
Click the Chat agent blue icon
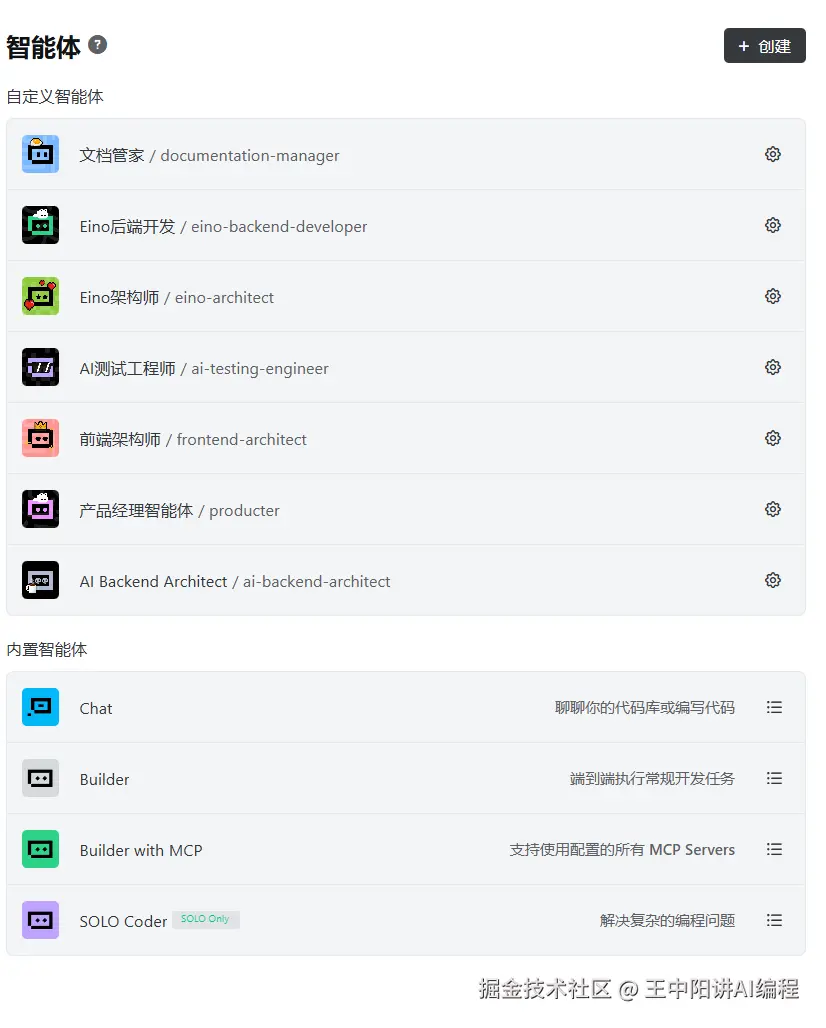[x=40, y=707]
